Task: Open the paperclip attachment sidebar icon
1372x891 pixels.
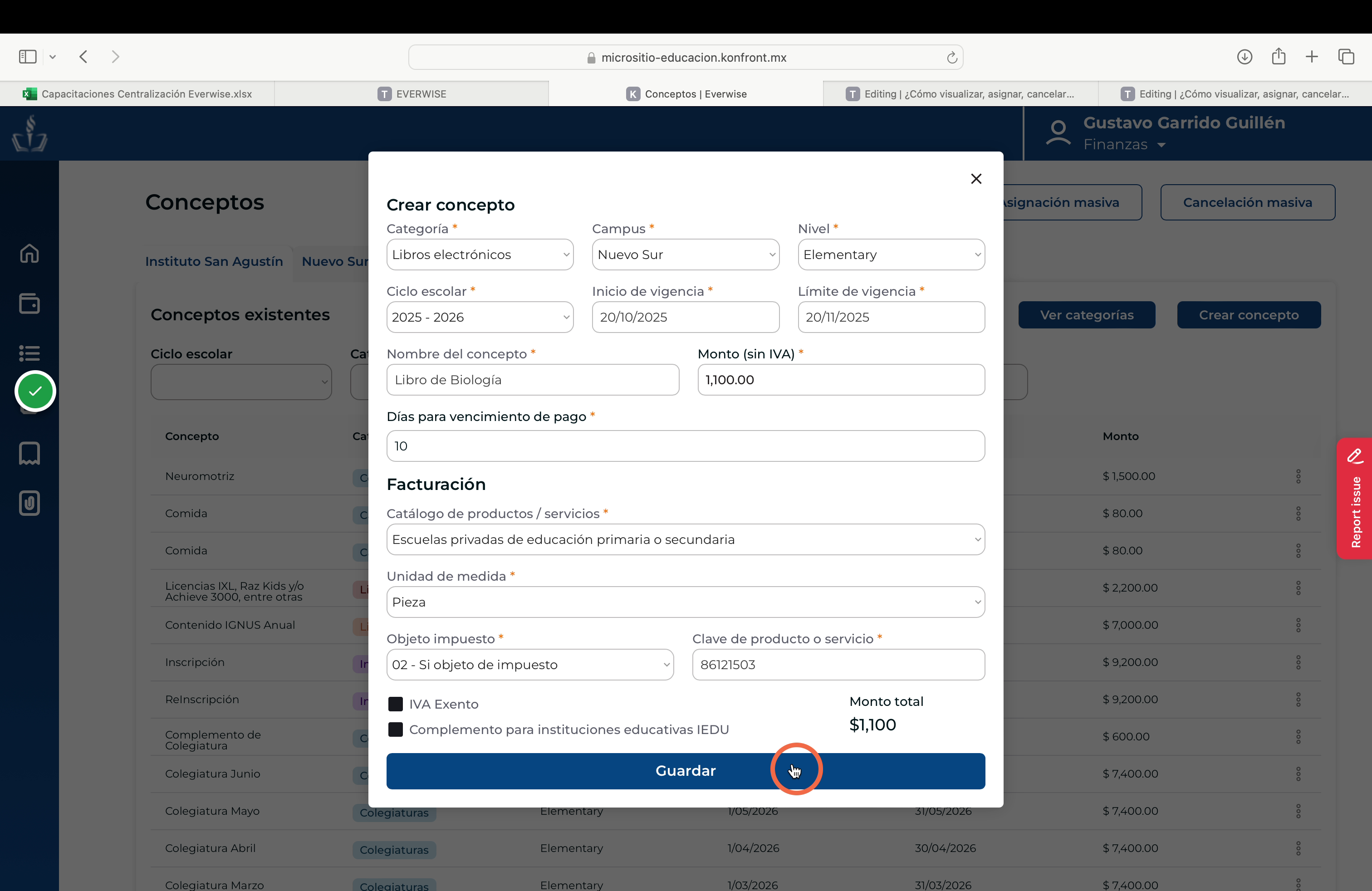Action: pyautogui.click(x=29, y=503)
